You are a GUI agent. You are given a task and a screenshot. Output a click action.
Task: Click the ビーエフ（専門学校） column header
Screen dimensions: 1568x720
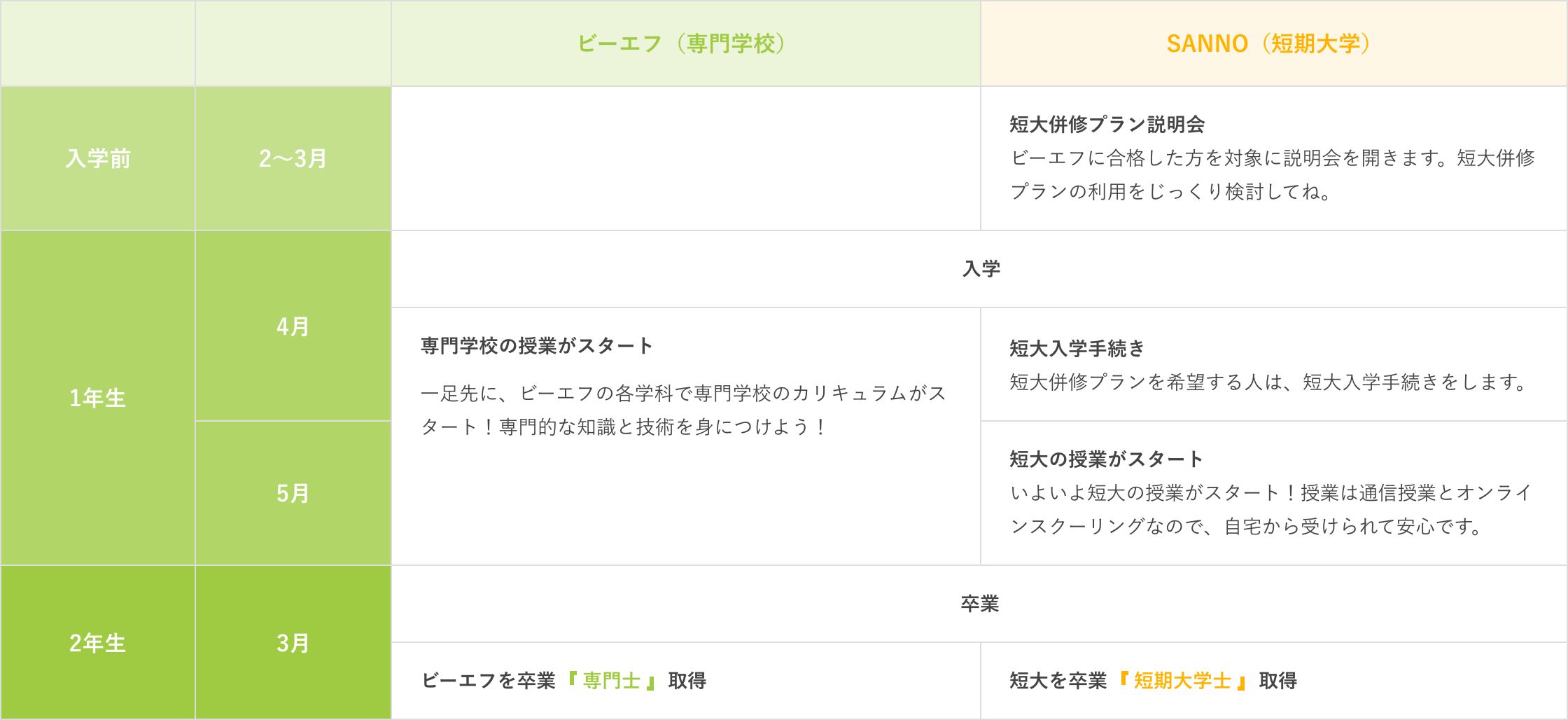coord(685,43)
